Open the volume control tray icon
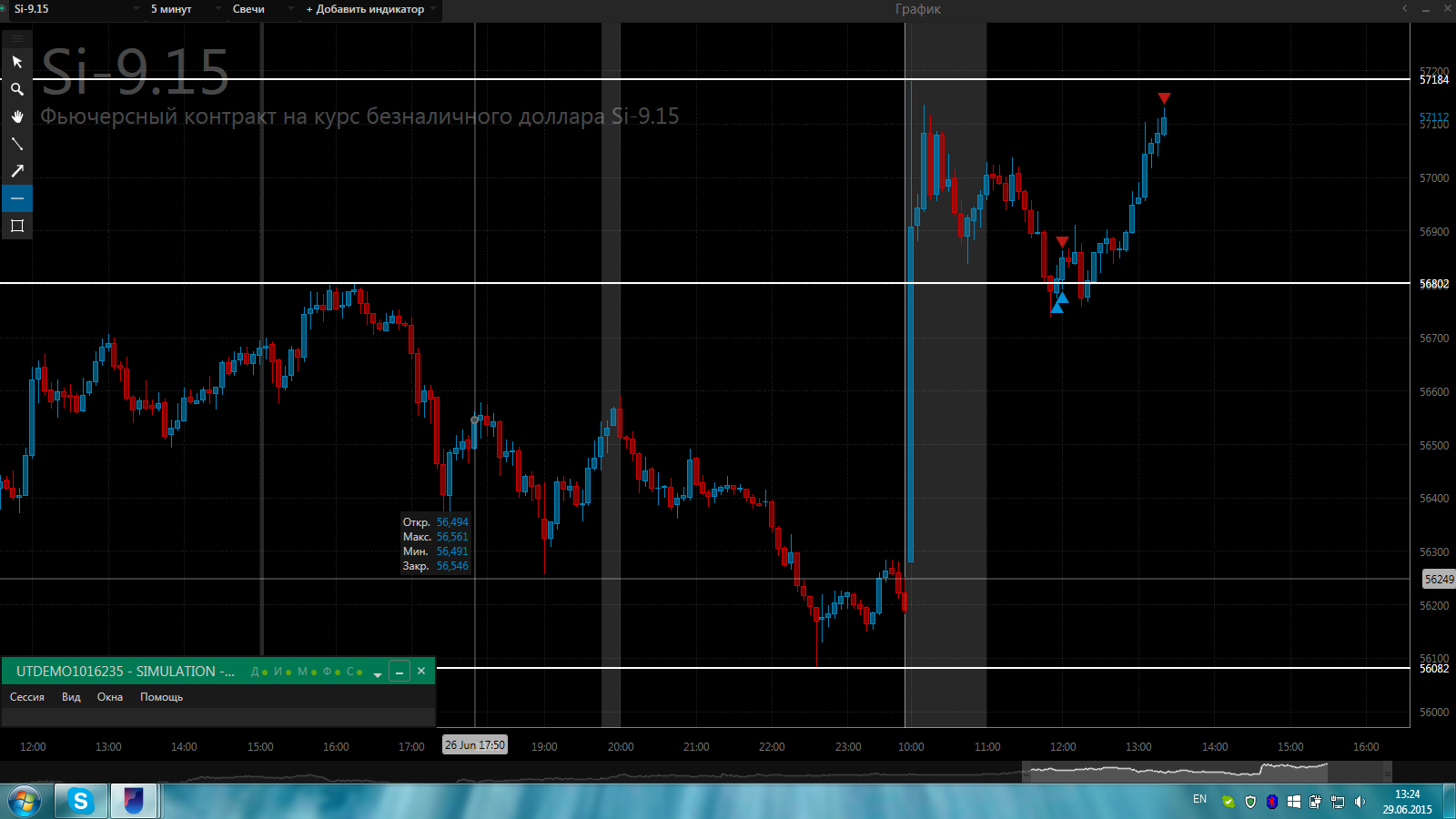The height and width of the screenshot is (819, 1456). pyautogui.click(x=1360, y=802)
